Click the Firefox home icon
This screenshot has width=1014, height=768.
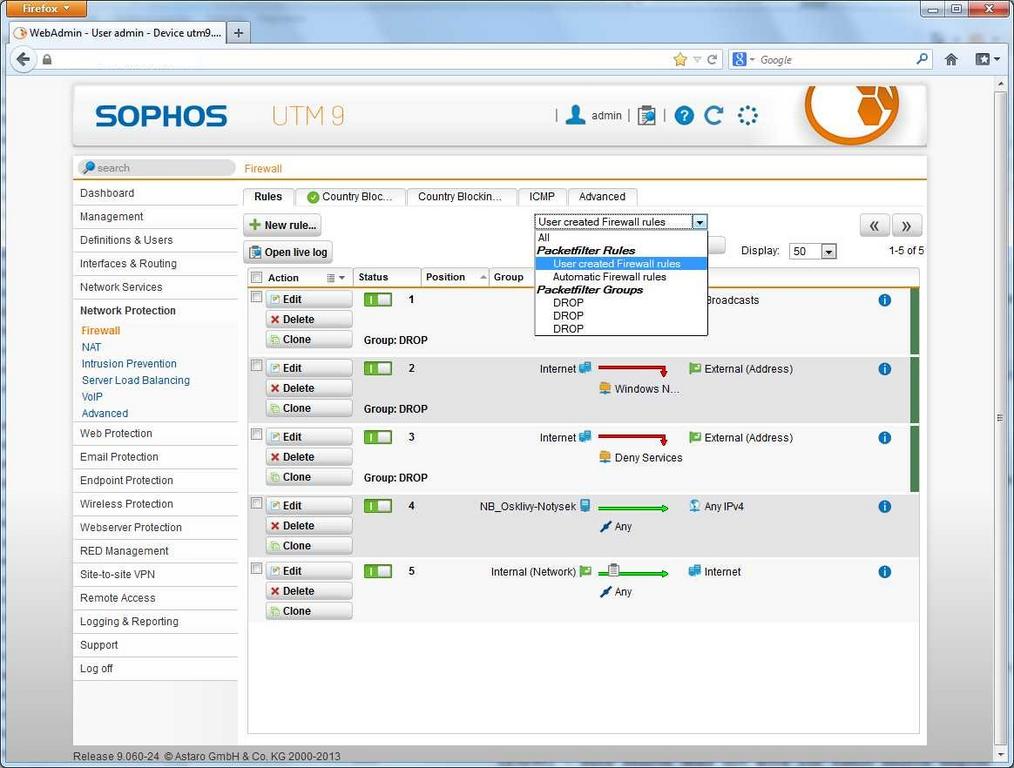pyautogui.click(x=951, y=59)
